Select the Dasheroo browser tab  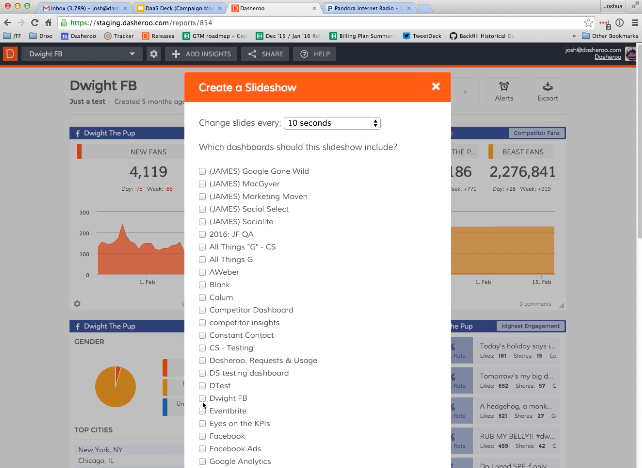(x=275, y=8)
